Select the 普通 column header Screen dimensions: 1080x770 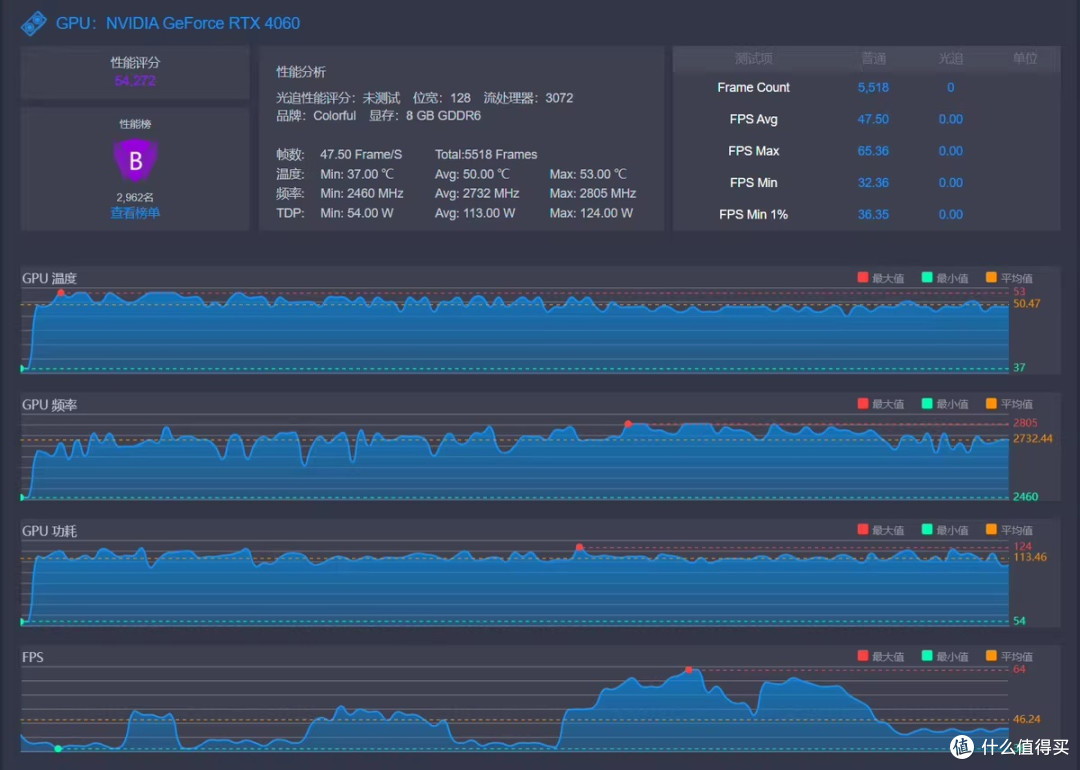tap(873, 59)
